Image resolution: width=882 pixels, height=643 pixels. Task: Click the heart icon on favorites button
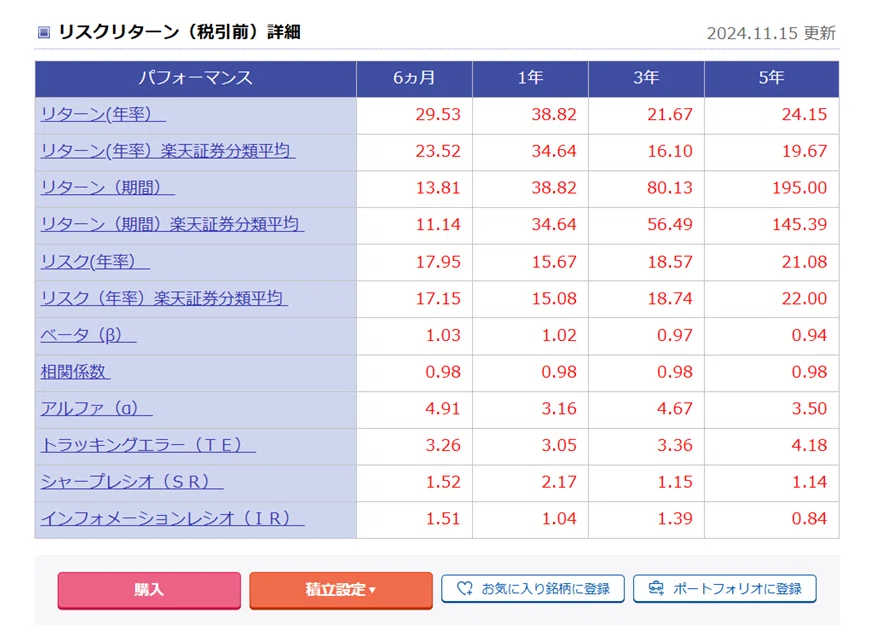(x=464, y=588)
